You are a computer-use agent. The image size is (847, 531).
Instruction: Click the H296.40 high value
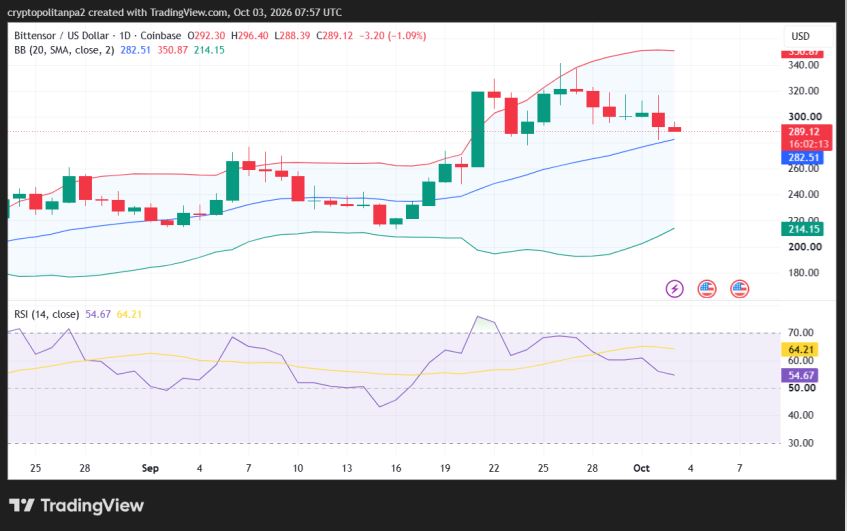pos(250,36)
